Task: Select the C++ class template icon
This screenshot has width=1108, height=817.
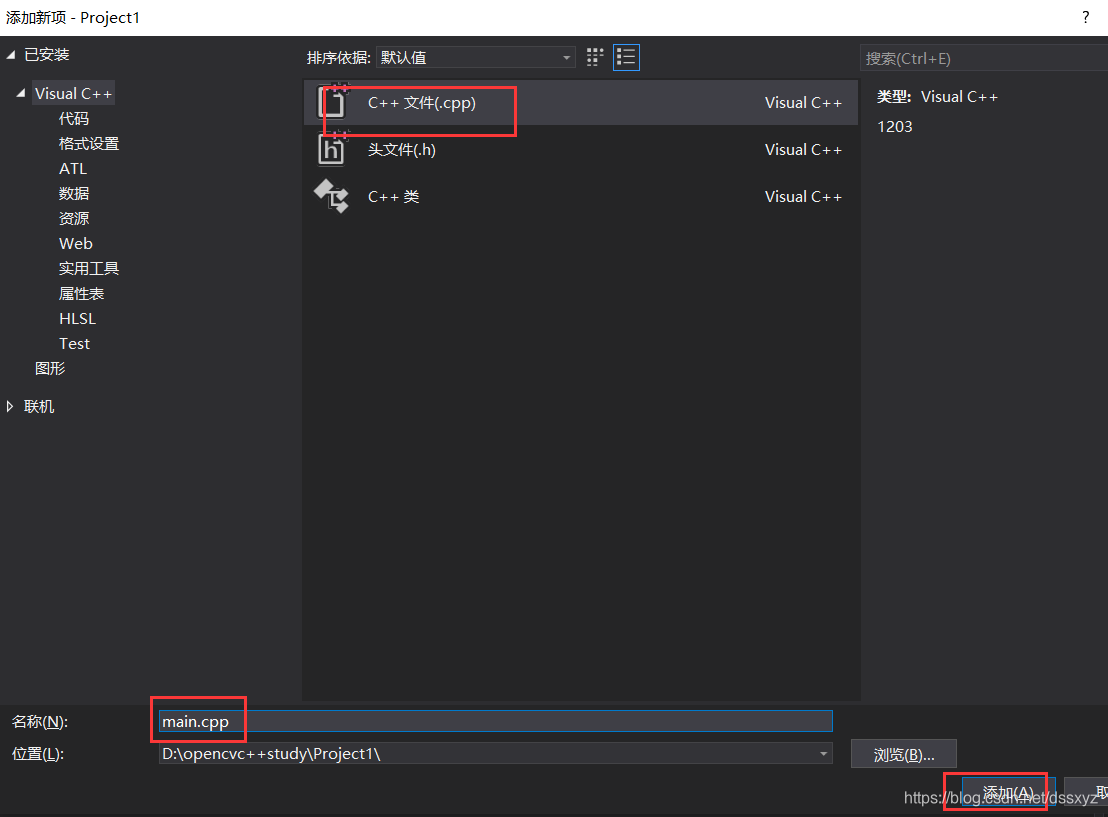Action: (331, 196)
